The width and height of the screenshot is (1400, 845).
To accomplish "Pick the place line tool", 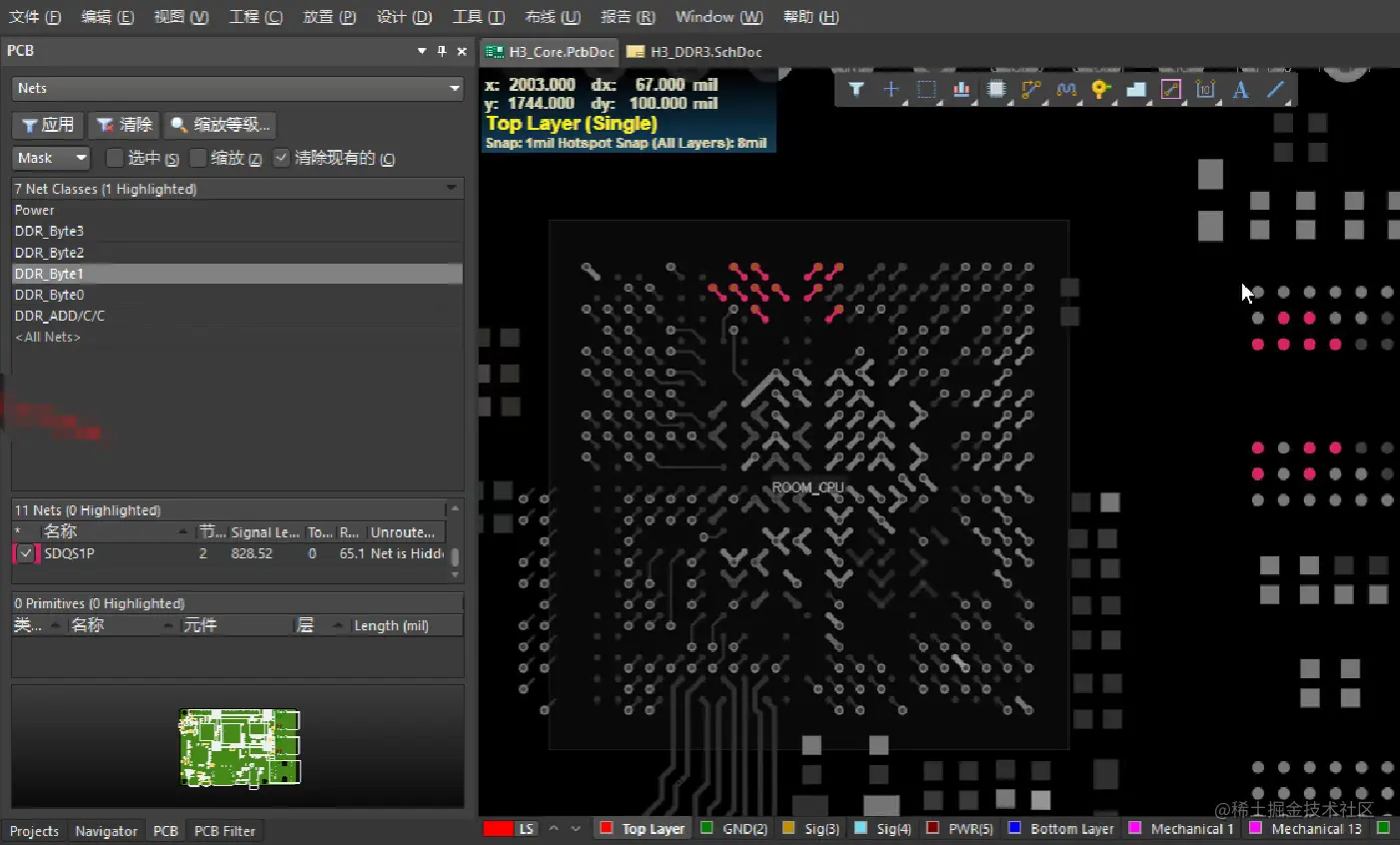I will 1276,90.
